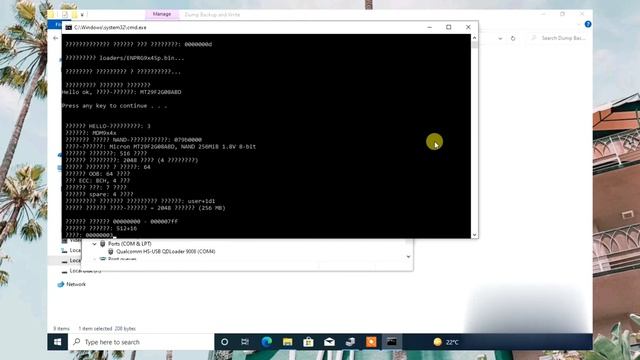Open the 22°C weather widget
This screenshot has height=360, width=640.
446,342
